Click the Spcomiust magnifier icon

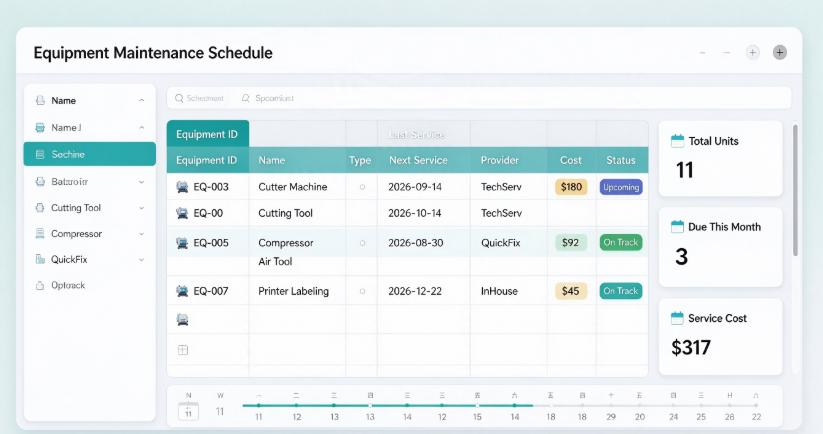point(245,98)
